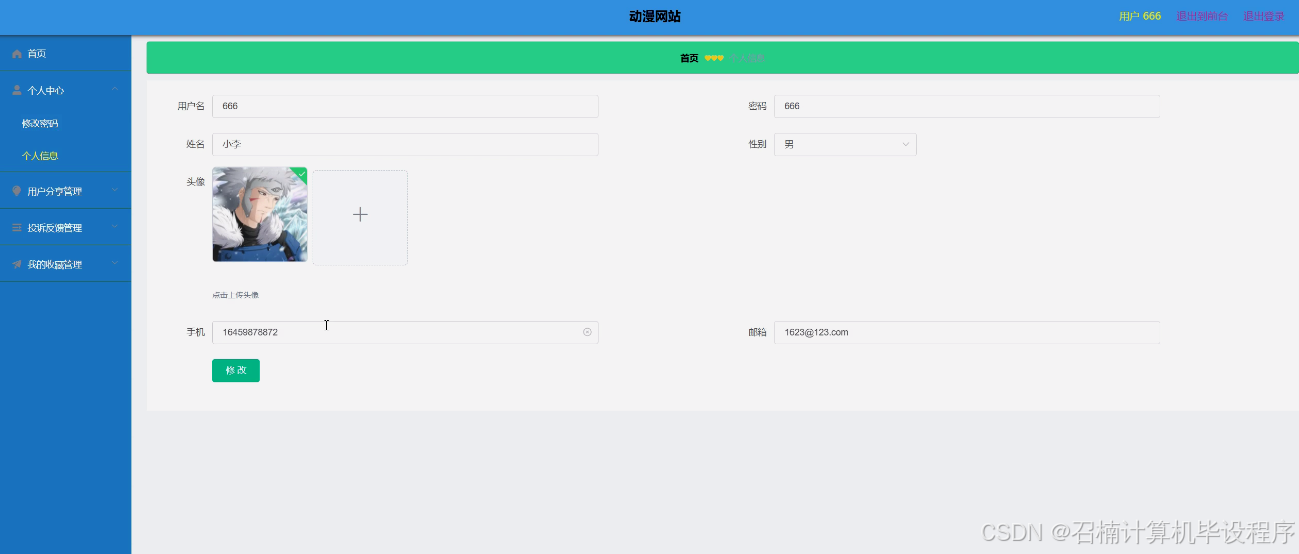Click 用户 666 in the header
1299x554 pixels.
[1140, 17]
